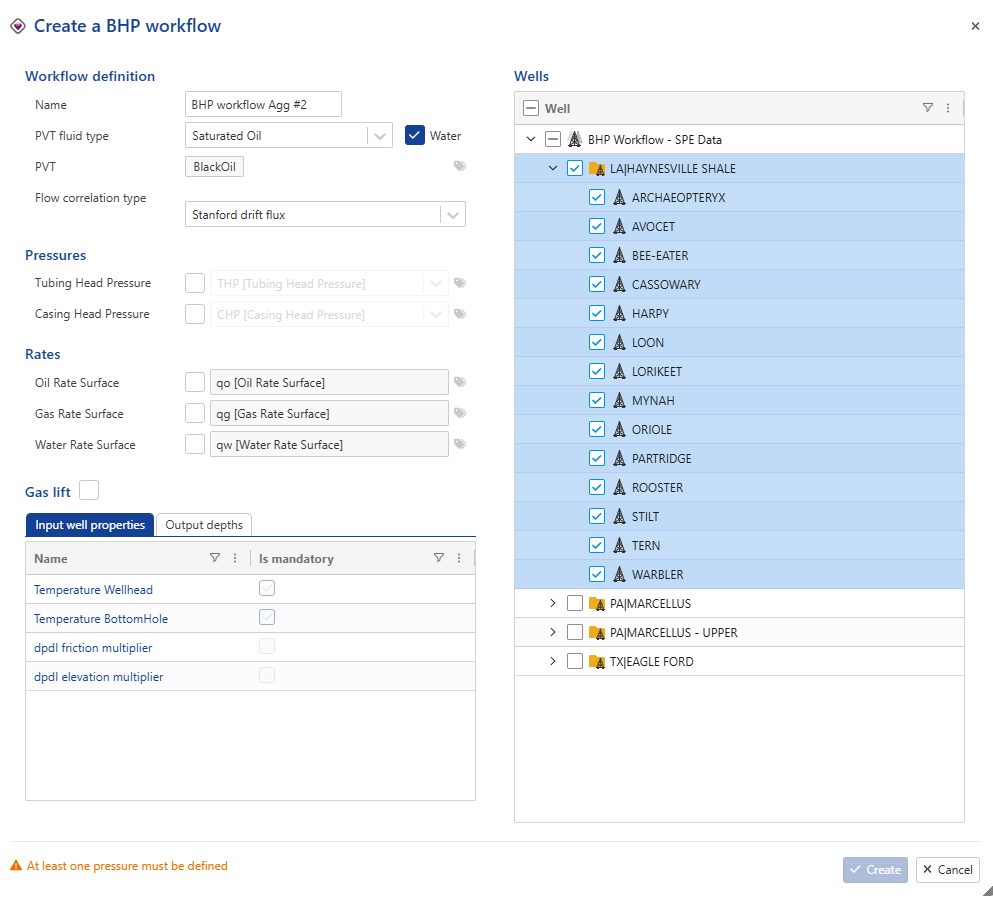Open the Is mandatory column options menu
This screenshot has width=993, height=898.
459,558
